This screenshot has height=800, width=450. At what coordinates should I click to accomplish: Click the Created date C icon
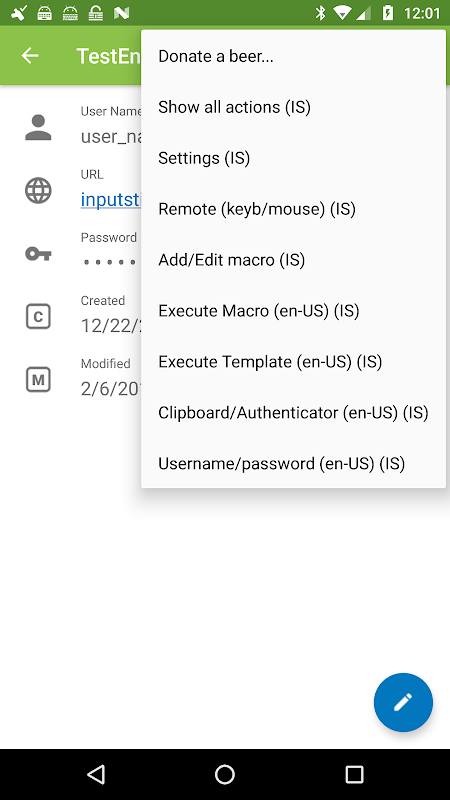point(38,317)
